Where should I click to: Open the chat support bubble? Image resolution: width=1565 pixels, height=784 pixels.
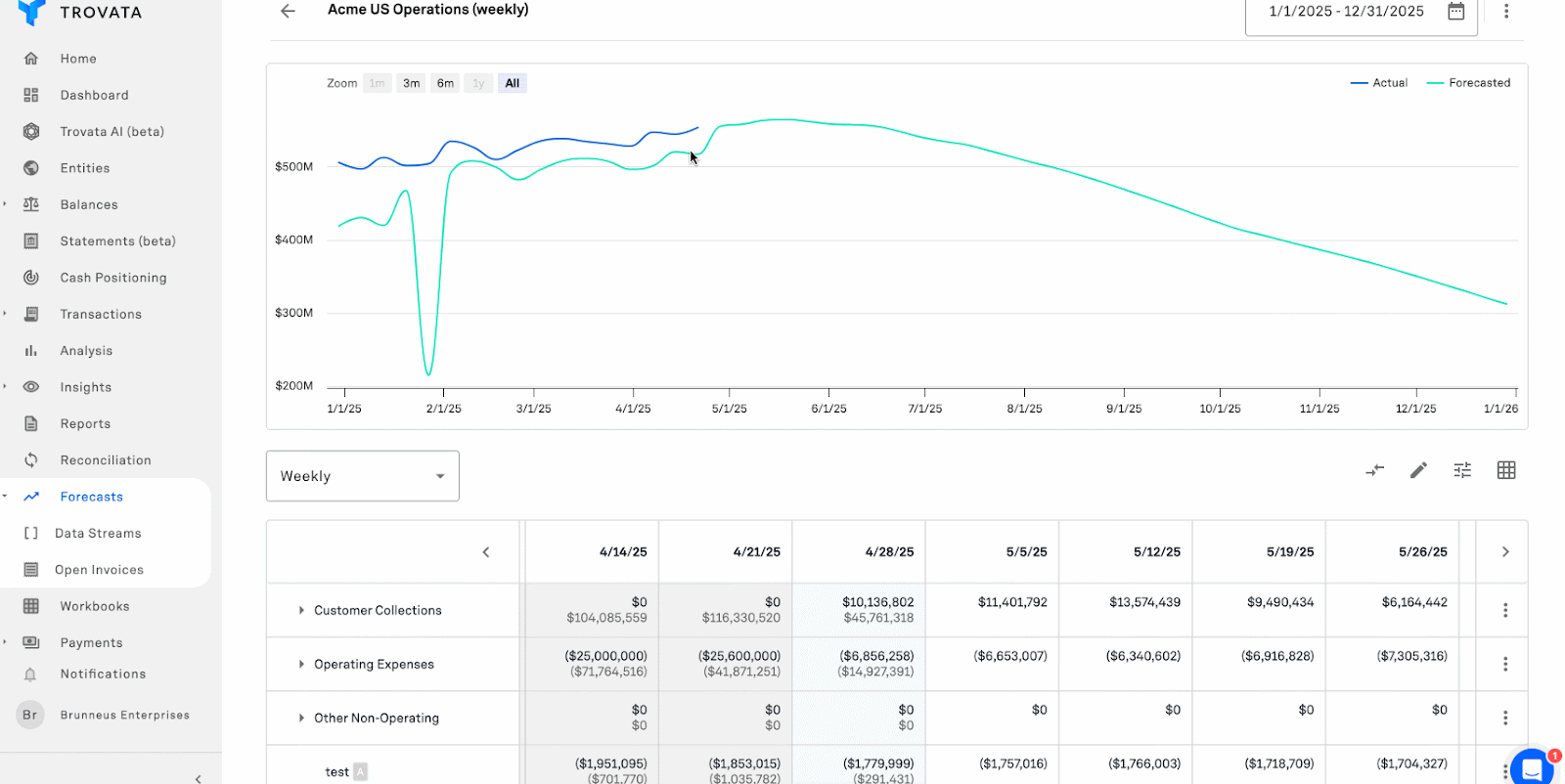tap(1531, 767)
